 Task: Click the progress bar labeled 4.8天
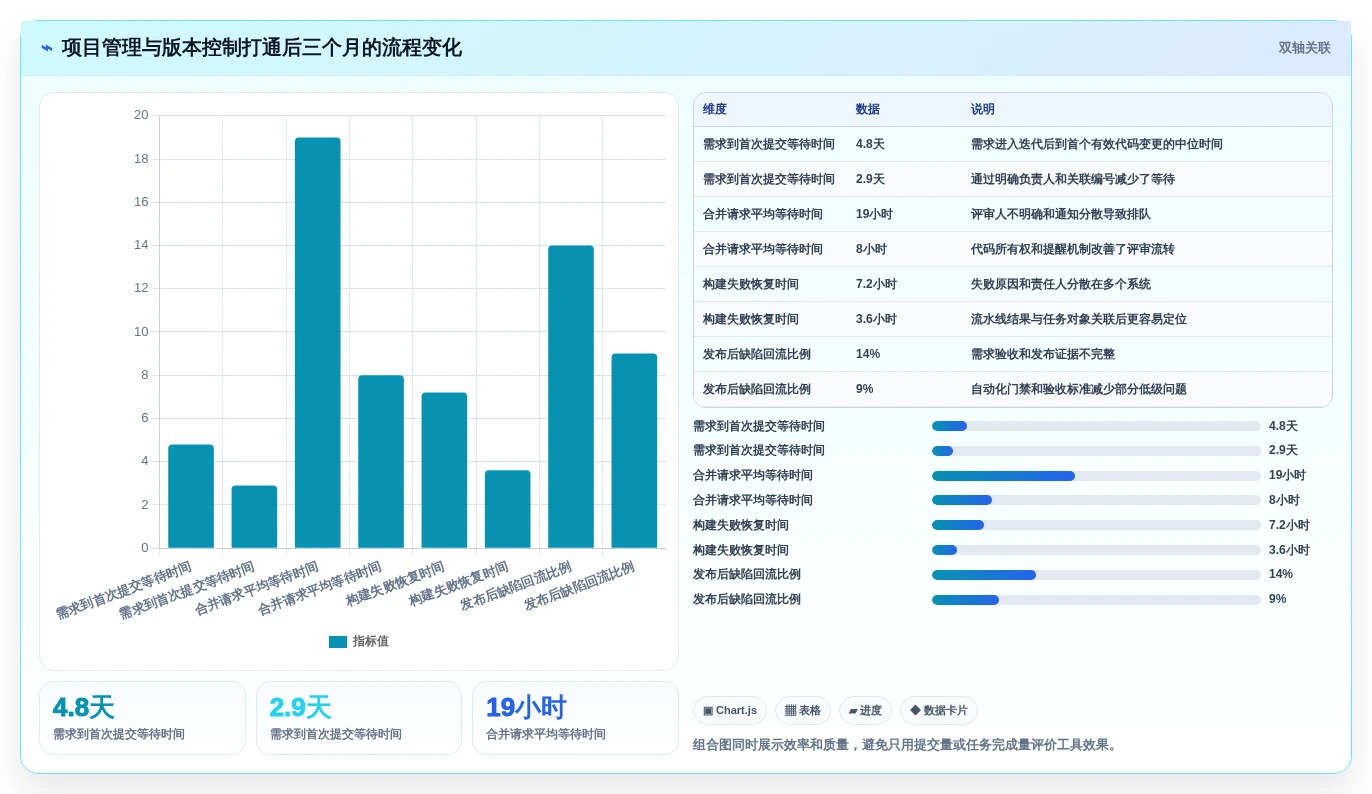tap(1096, 426)
